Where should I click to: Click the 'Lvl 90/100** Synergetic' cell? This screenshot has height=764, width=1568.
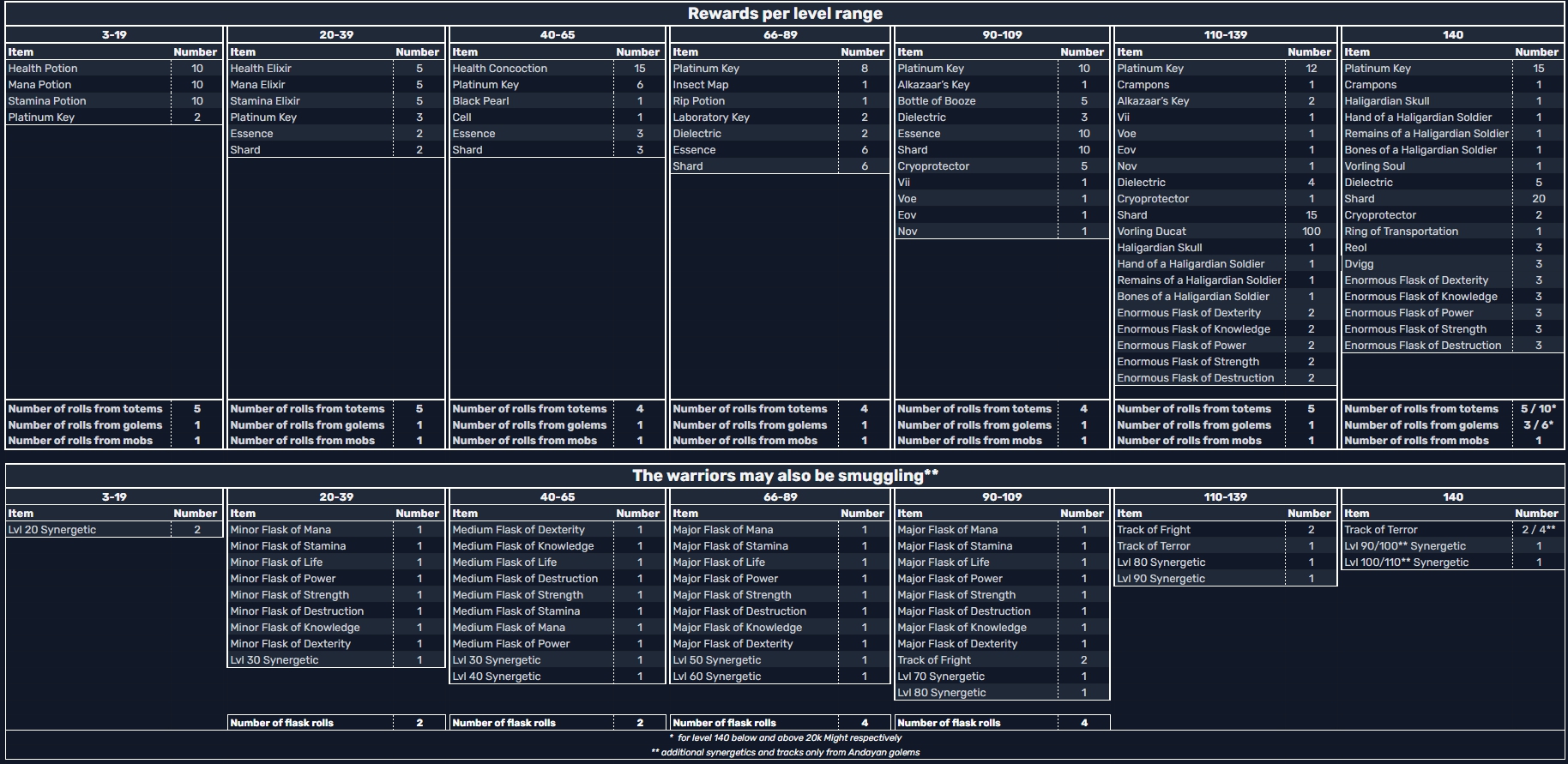[x=1426, y=546]
